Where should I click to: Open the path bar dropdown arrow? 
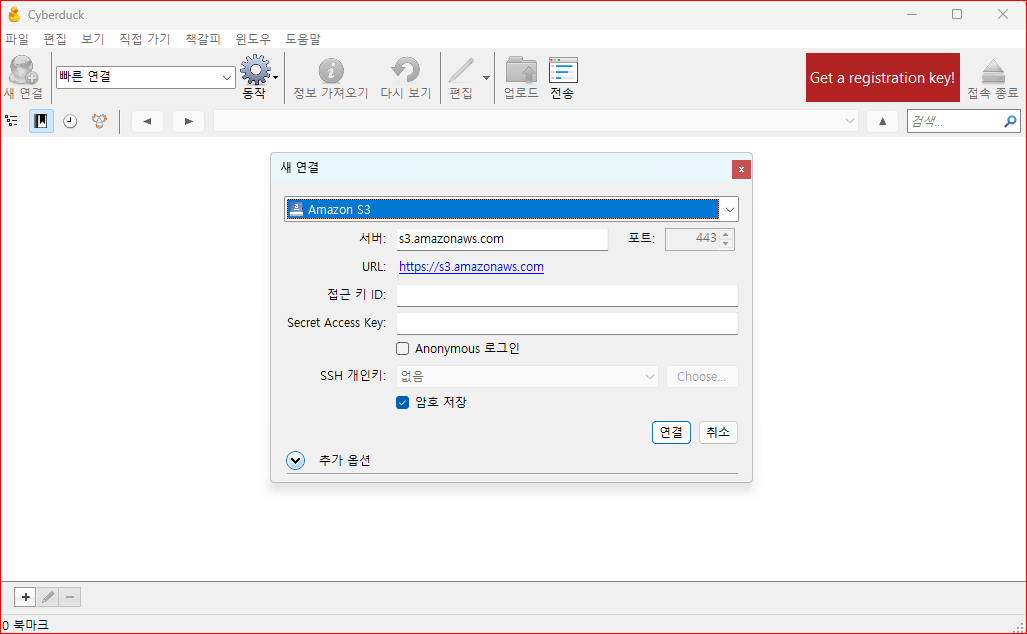pos(850,121)
